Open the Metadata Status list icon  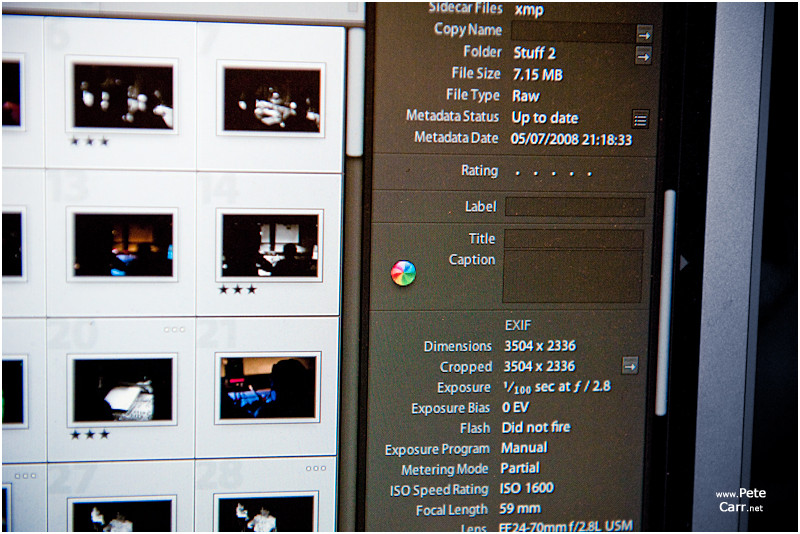[641, 120]
